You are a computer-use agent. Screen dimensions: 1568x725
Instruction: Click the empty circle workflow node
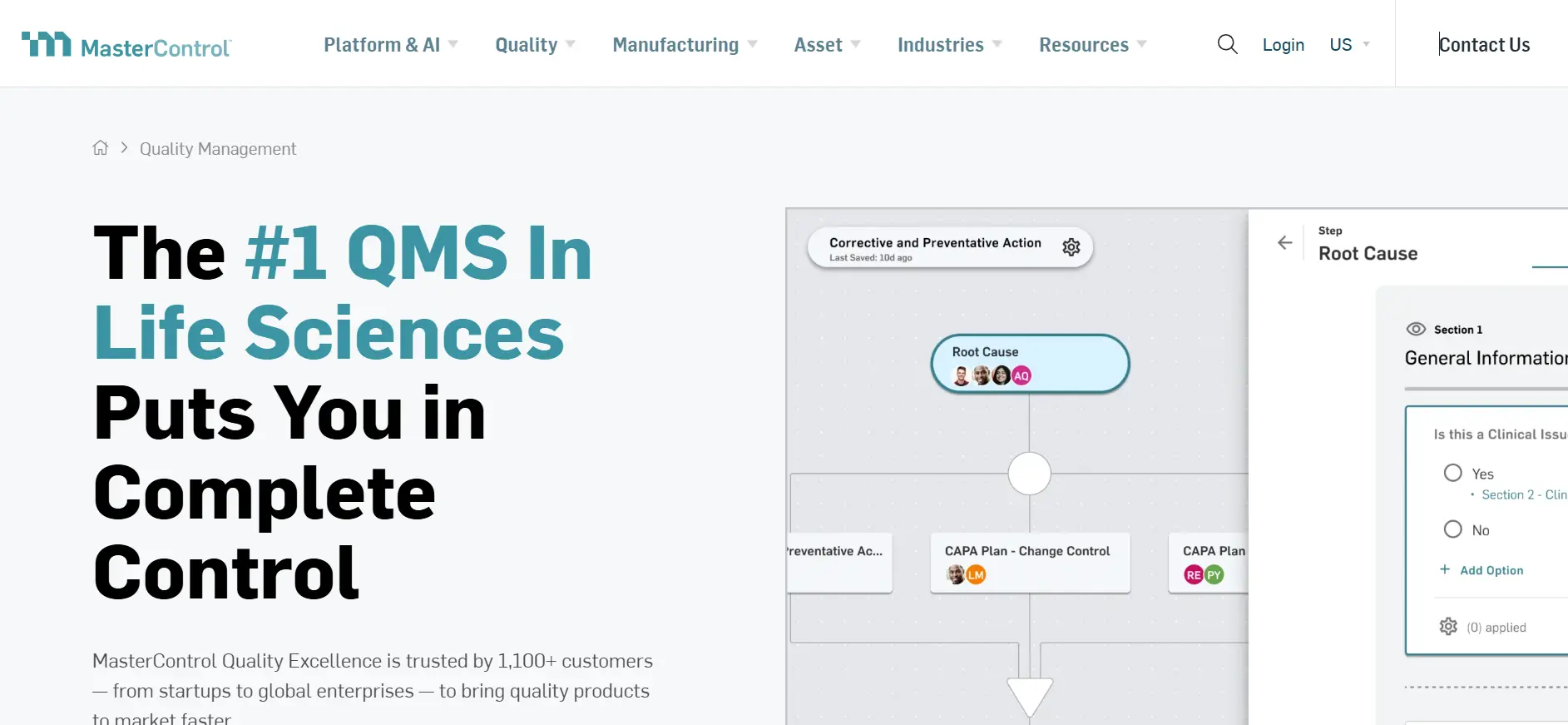point(1029,474)
